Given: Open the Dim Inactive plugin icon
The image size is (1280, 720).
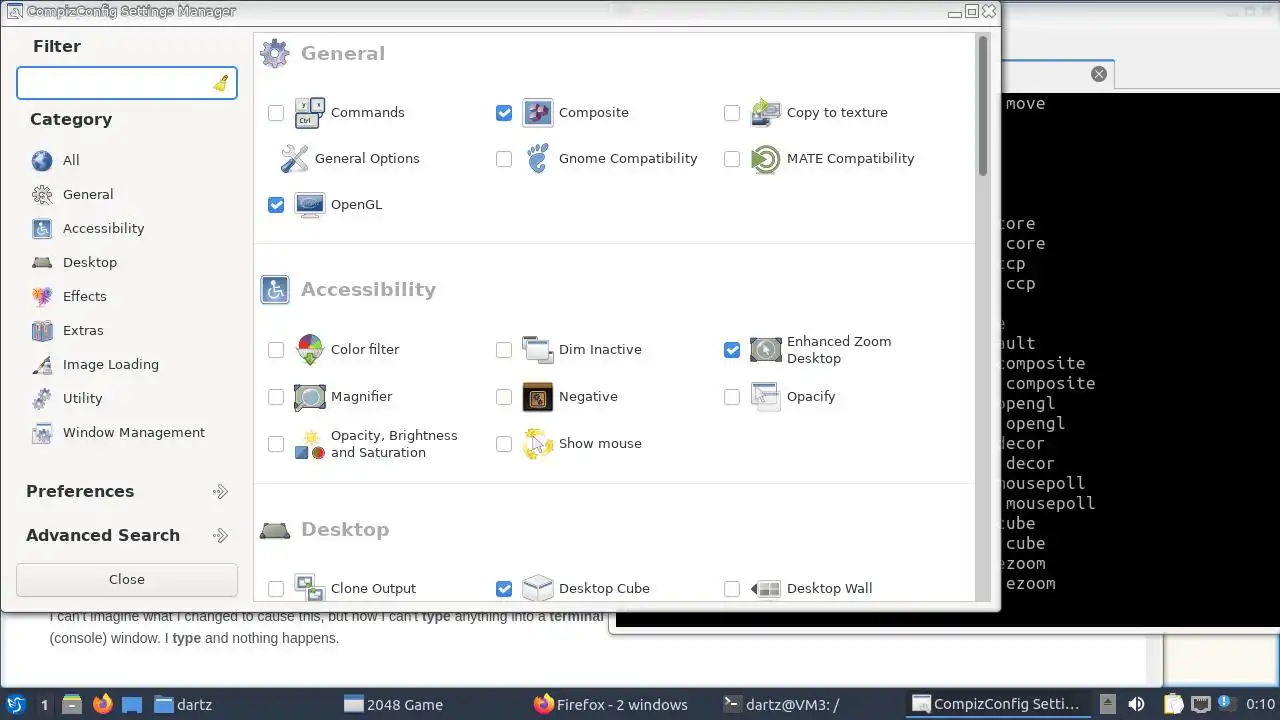Looking at the screenshot, I should (538, 350).
